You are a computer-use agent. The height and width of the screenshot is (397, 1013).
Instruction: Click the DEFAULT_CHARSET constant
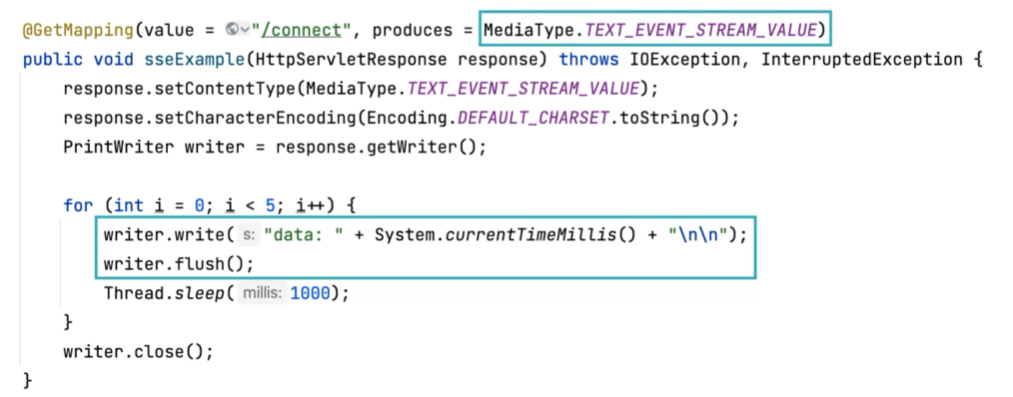534,118
